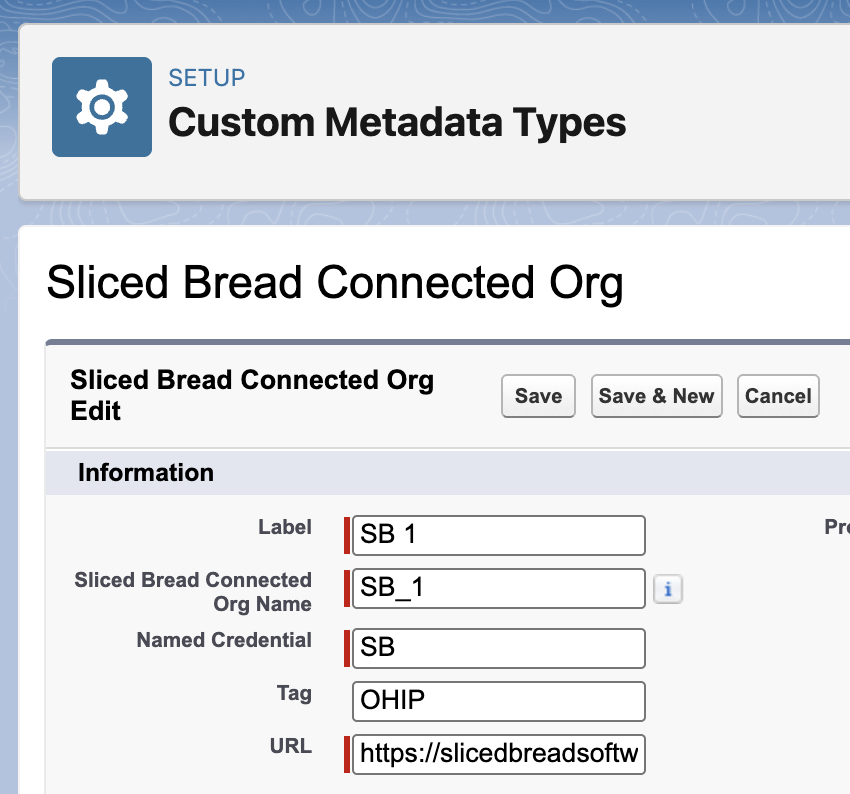This screenshot has height=794, width=850.
Task: Click the SETUP breadcrumb text
Action: point(207,78)
